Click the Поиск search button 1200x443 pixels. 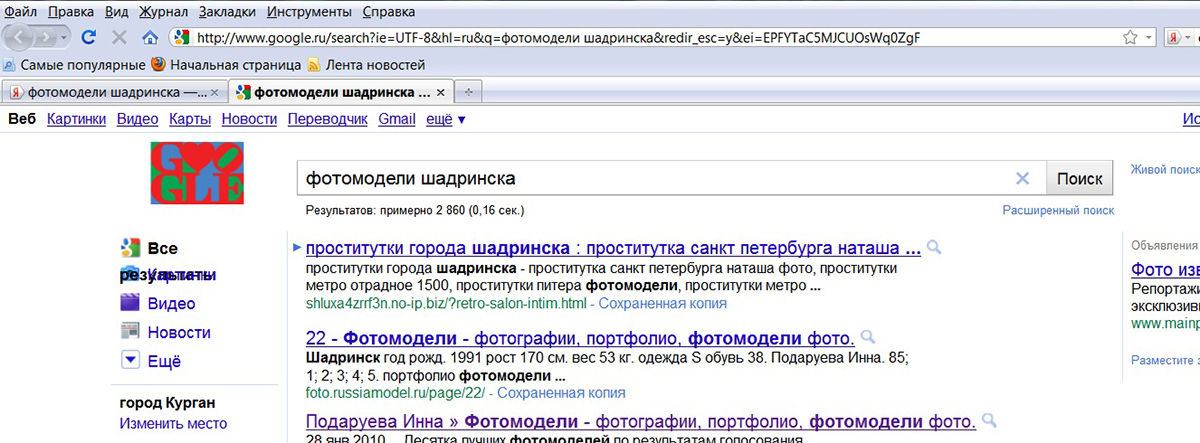pos(1079,179)
